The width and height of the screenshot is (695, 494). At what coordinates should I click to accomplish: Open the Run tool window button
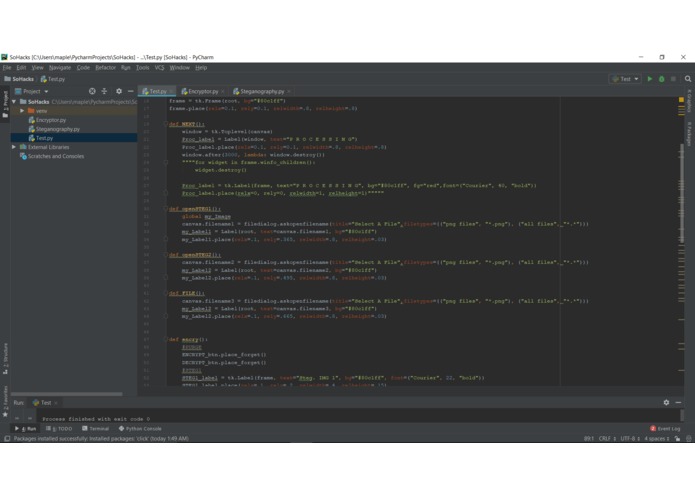tap(25, 428)
